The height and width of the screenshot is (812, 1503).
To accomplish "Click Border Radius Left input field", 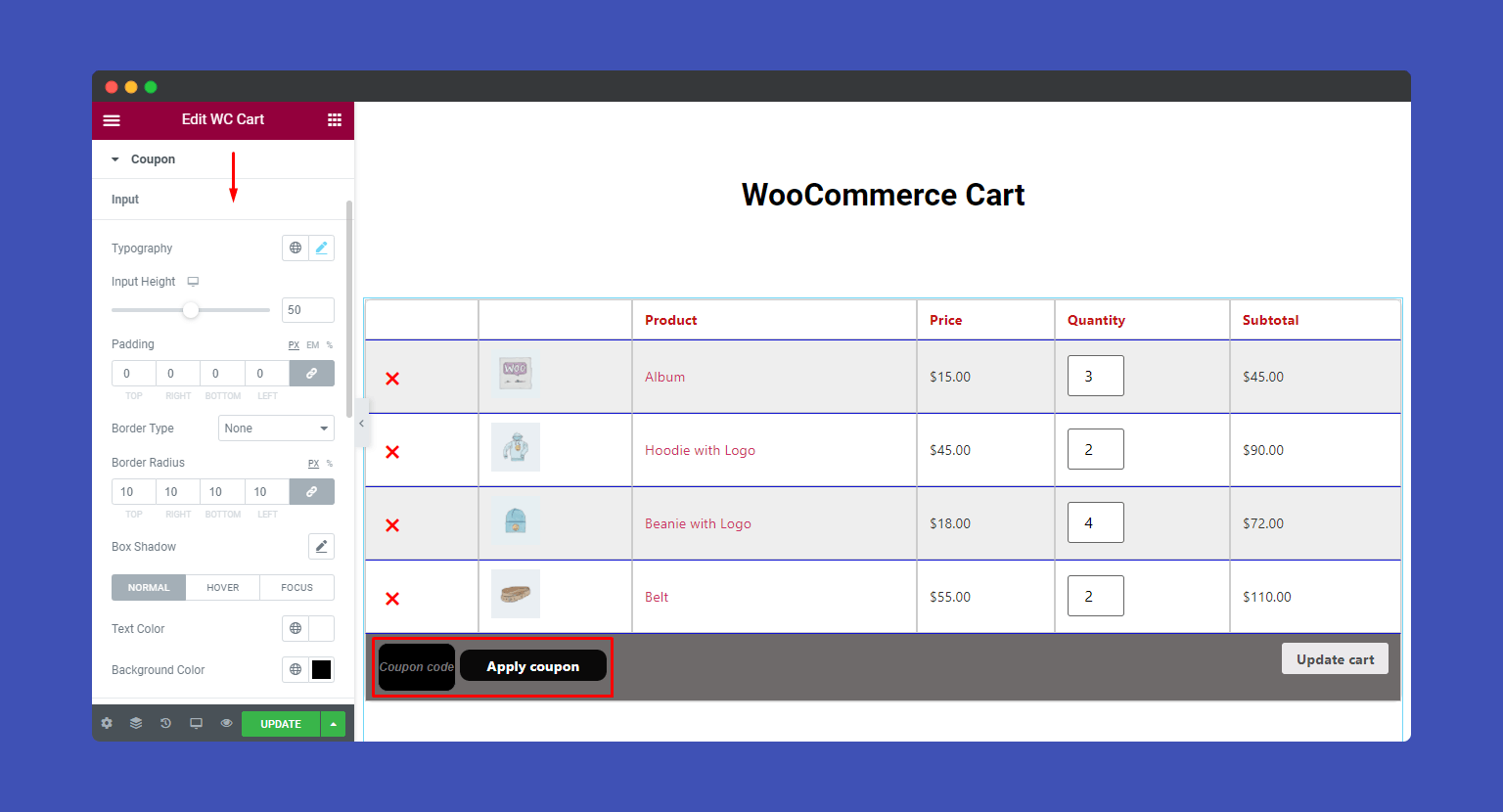I will 267,492.
